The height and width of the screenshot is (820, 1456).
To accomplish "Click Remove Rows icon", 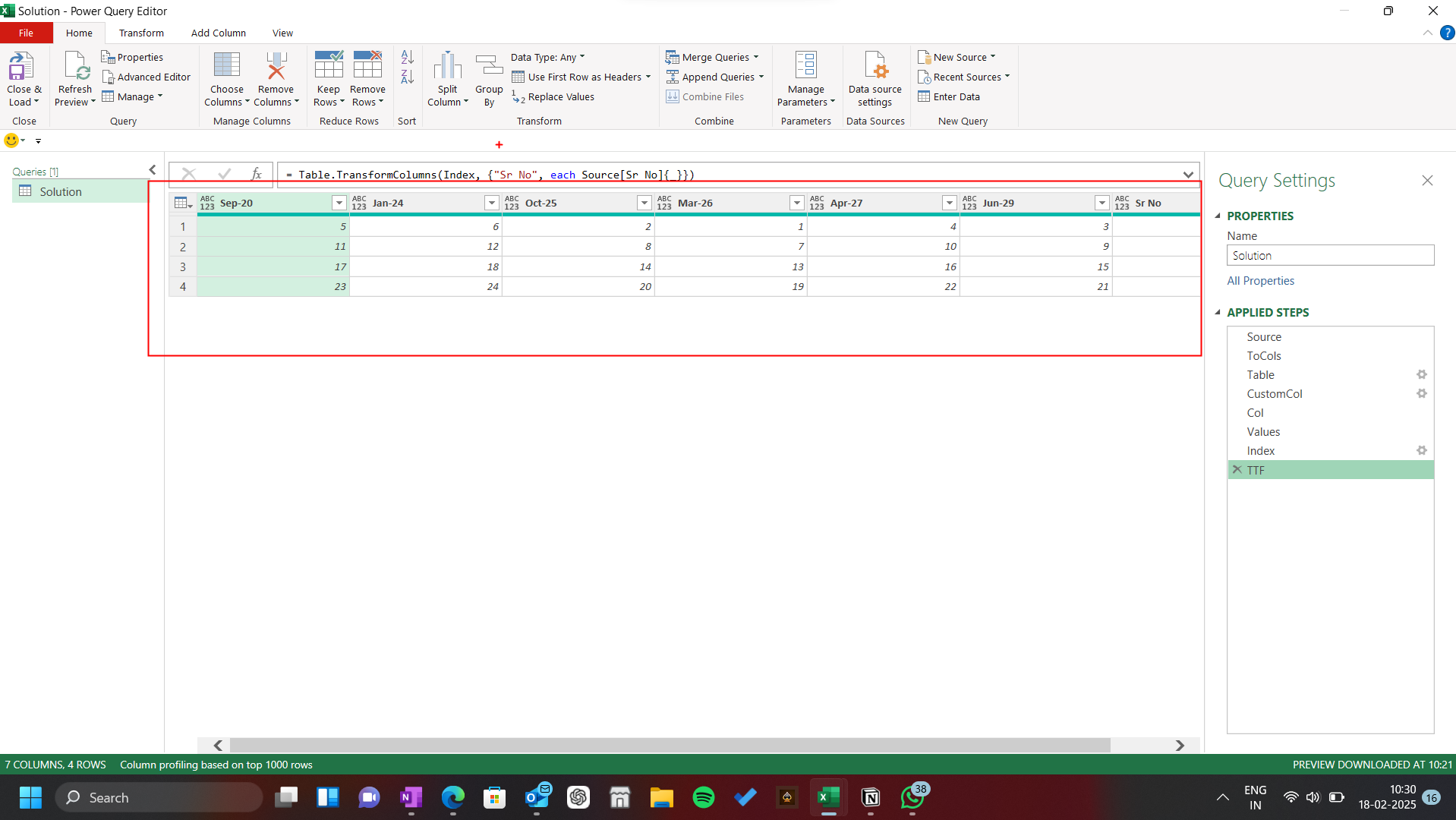I will tap(367, 65).
